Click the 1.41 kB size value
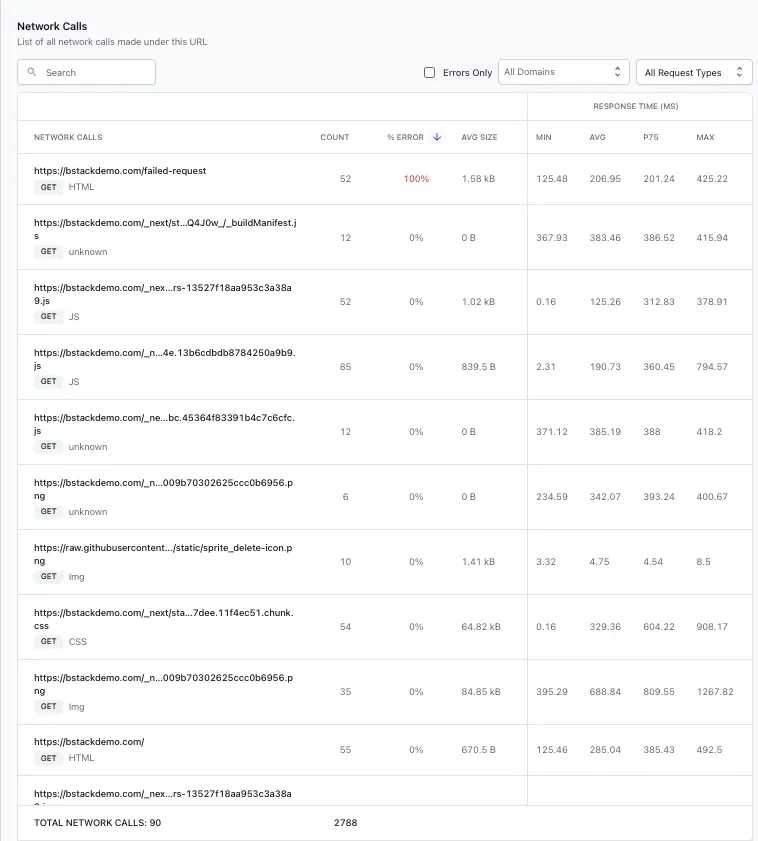This screenshot has height=841, width=758. [479, 562]
